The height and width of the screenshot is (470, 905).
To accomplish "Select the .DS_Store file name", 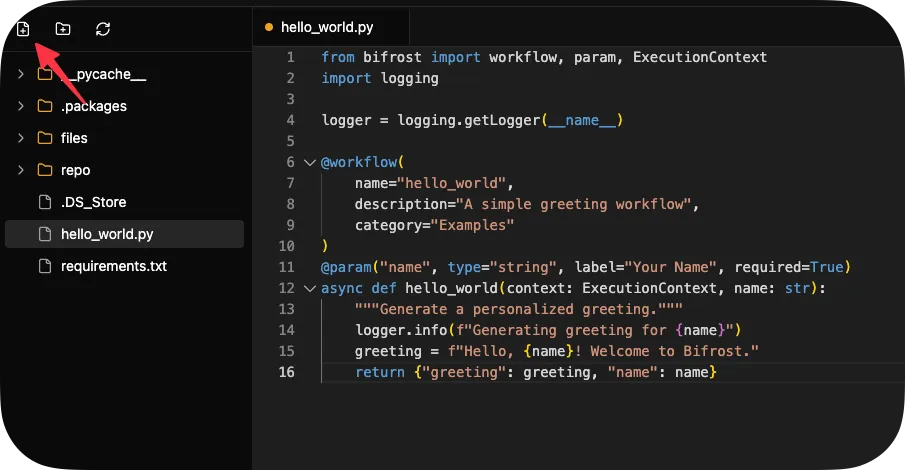I will 93,202.
